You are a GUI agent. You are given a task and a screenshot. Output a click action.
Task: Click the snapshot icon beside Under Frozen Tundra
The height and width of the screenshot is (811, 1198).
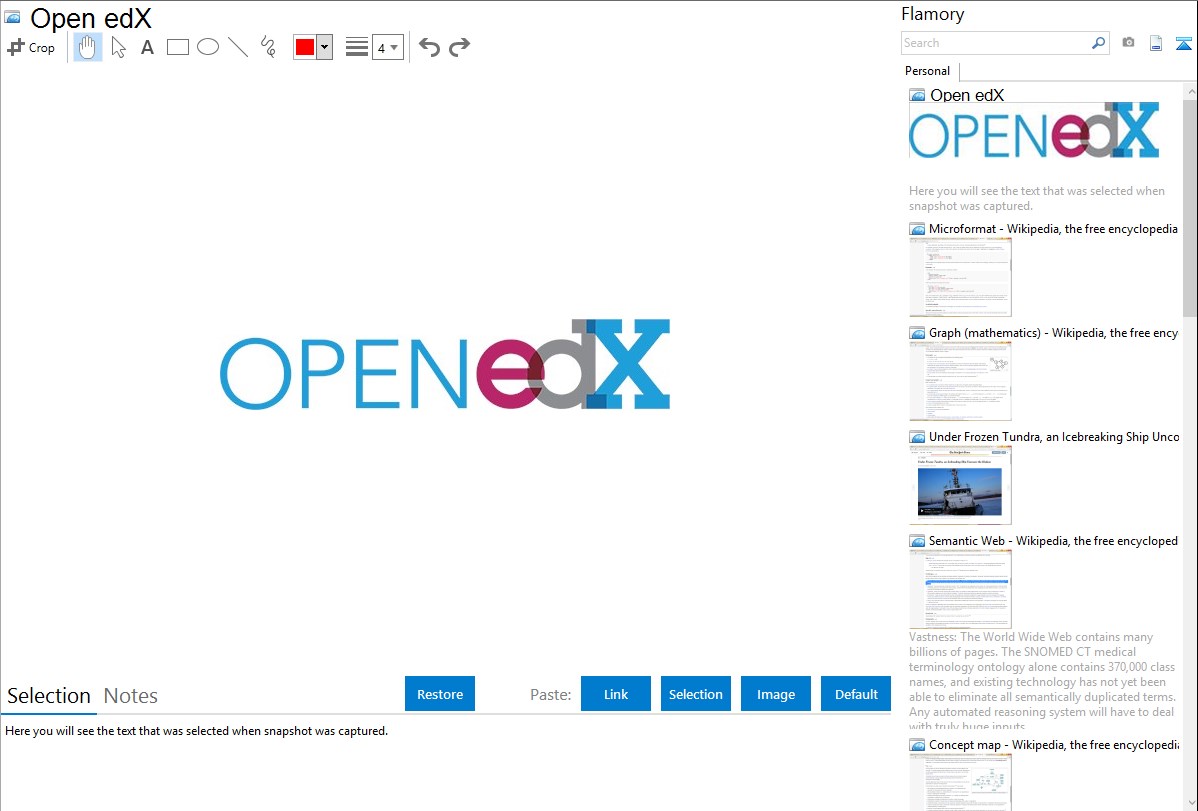(x=918, y=437)
